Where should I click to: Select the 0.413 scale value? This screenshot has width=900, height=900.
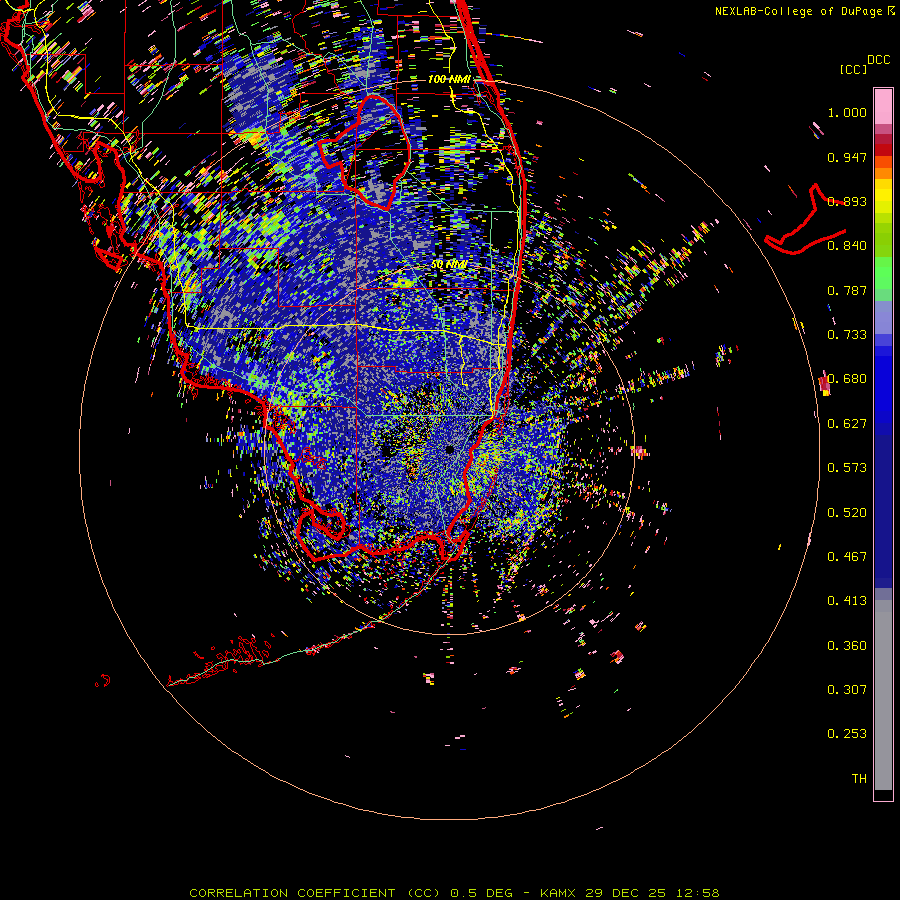pyautogui.click(x=847, y=601)
